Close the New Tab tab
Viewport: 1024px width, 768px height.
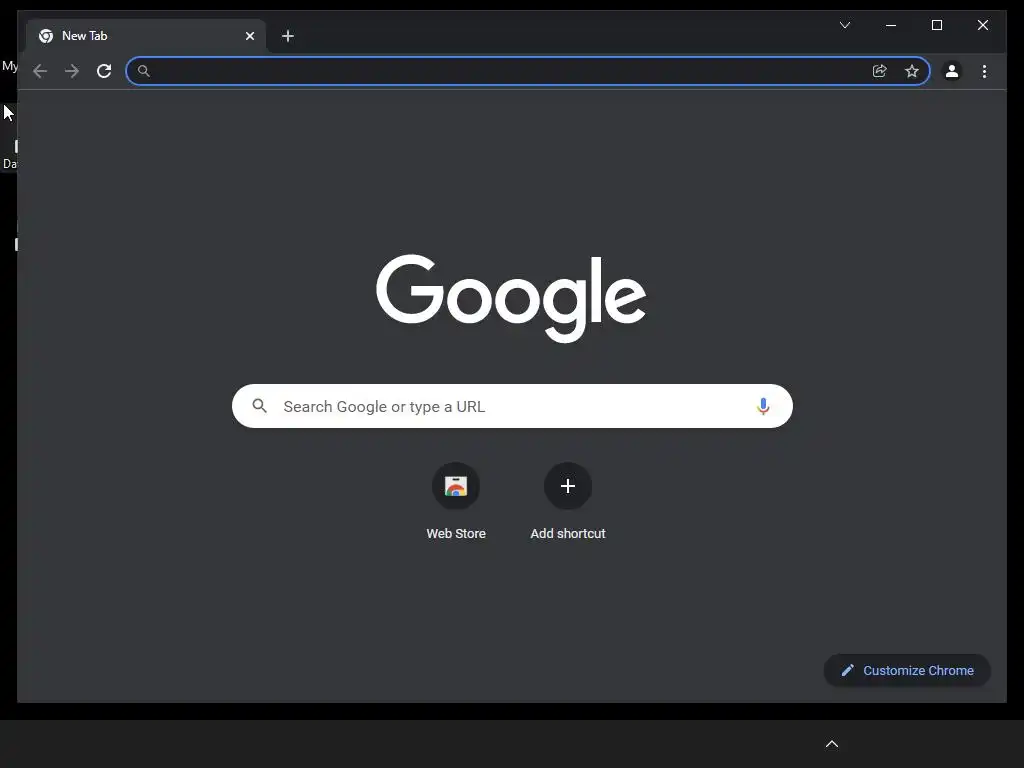click(x=249, y=36)
